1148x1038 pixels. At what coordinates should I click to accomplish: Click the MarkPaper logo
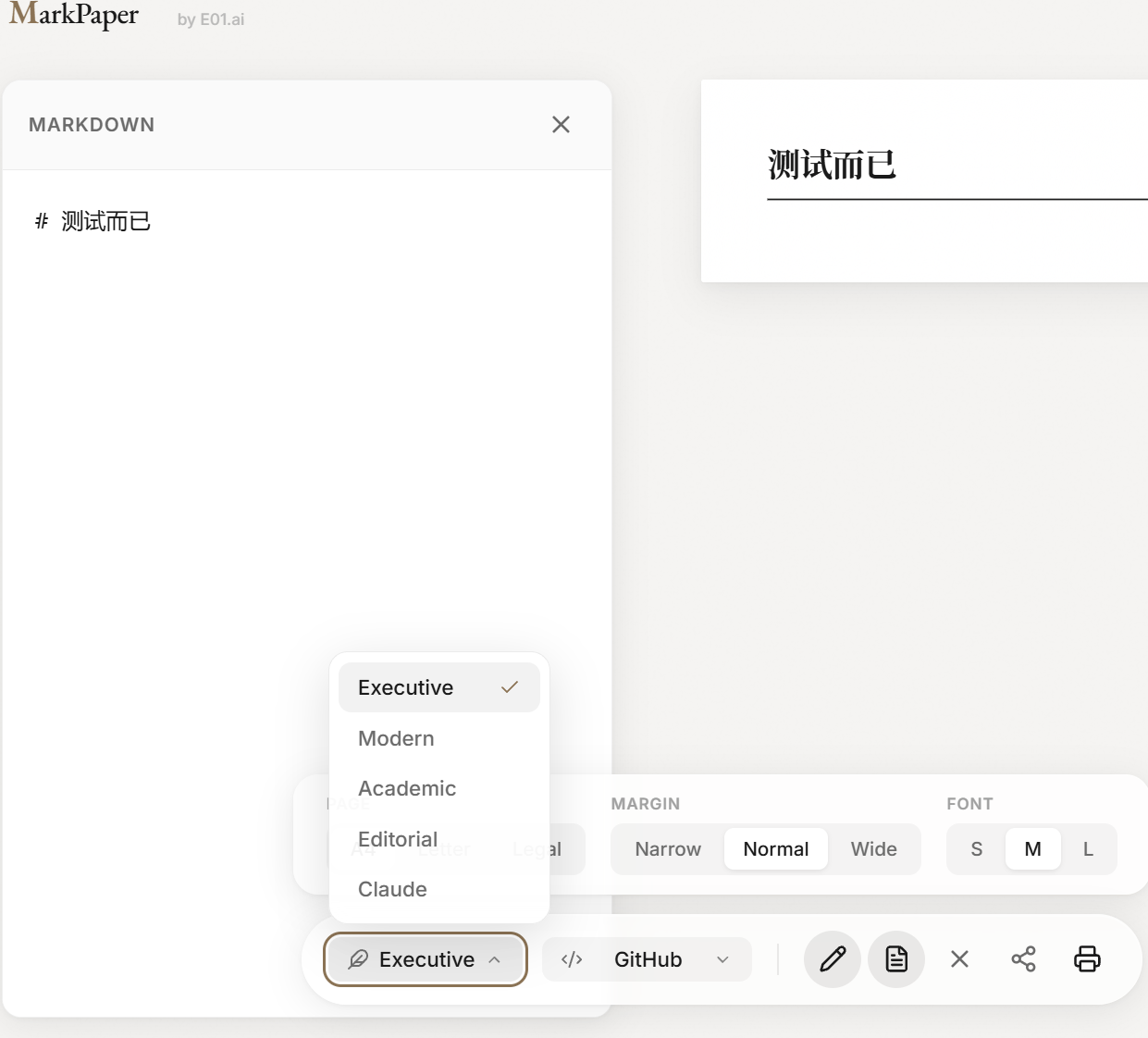coord(74,16)
